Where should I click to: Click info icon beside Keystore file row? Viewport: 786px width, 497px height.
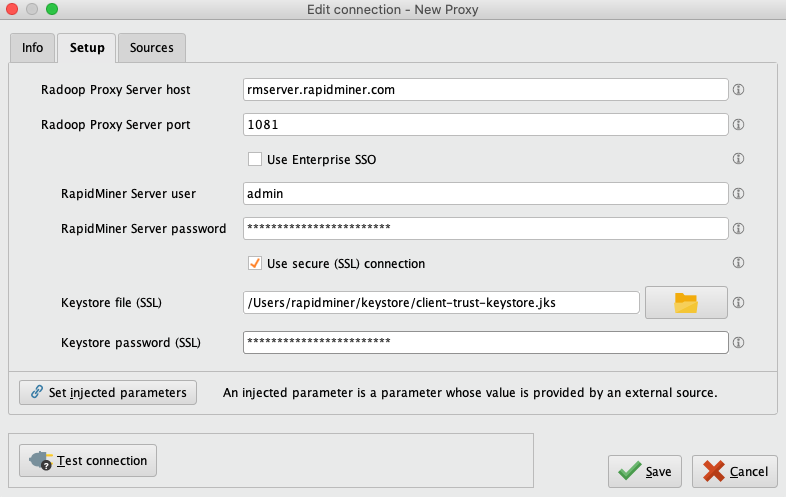pyautogui.click(x=739, y=303)
